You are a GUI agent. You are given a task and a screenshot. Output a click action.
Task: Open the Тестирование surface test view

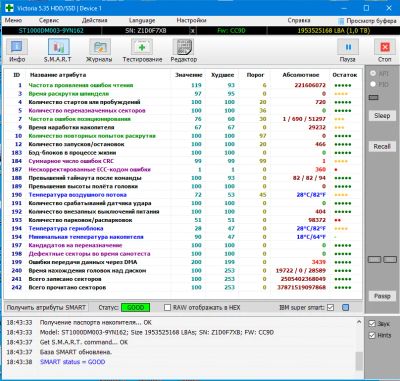point(142,51)
